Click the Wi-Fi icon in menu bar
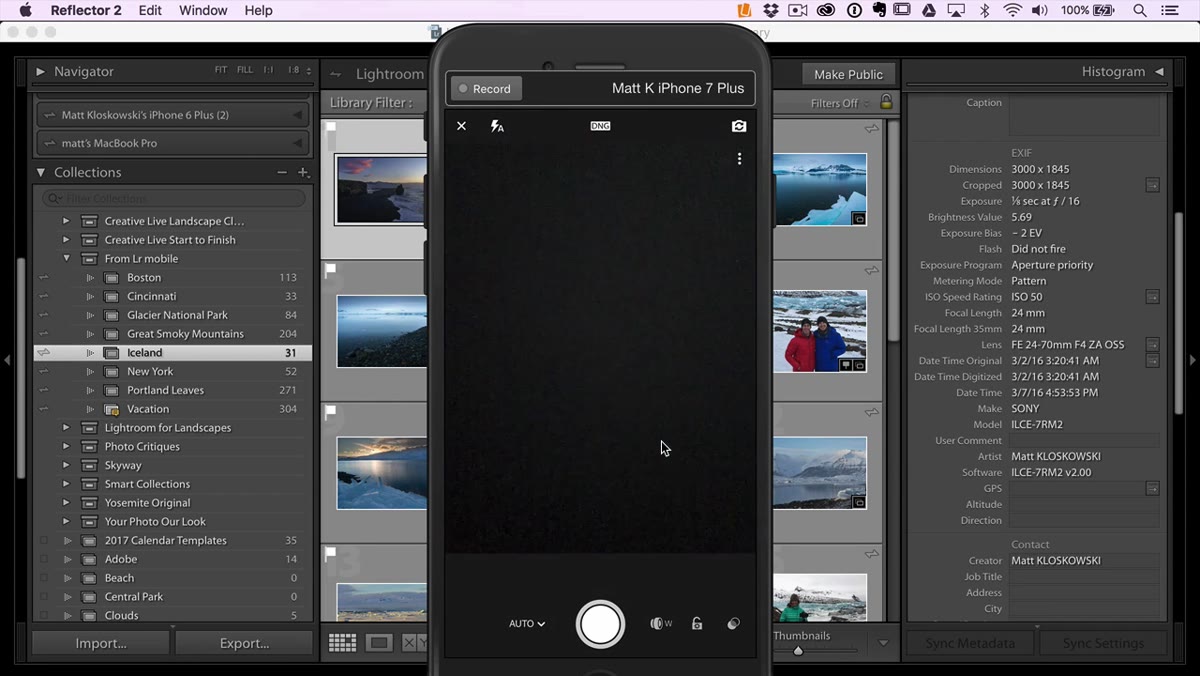This screenshot has height=676, width=1200. [1012, 10]
